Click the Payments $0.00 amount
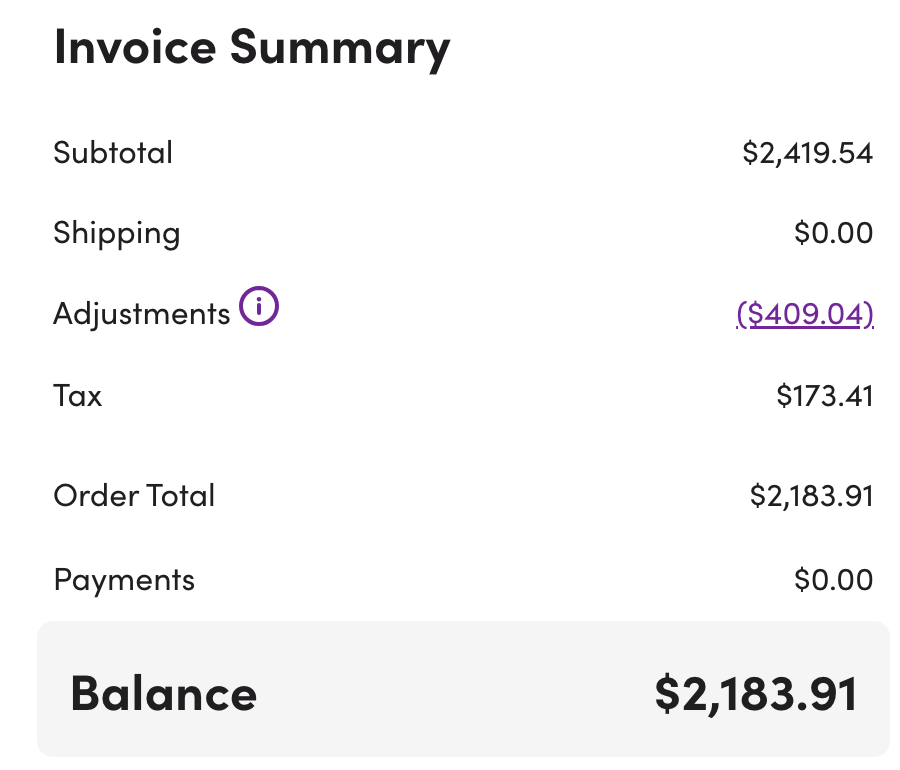This screenshot has width=900, height=770. click(x=833, y=580)
